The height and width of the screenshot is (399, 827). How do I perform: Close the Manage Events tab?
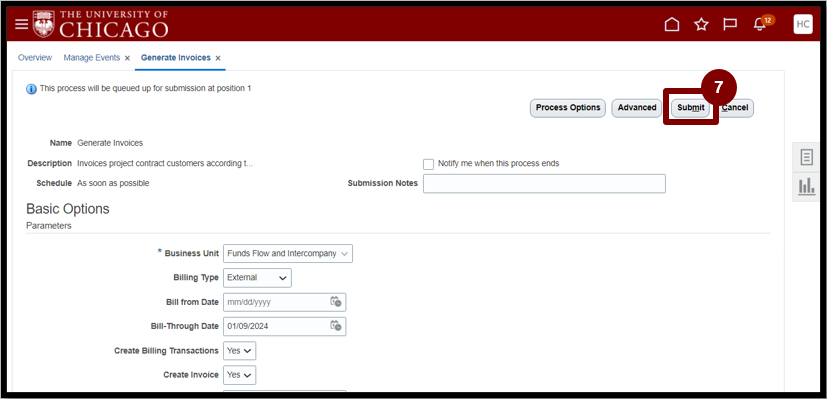pyautogui.click(x=127, y=58)
